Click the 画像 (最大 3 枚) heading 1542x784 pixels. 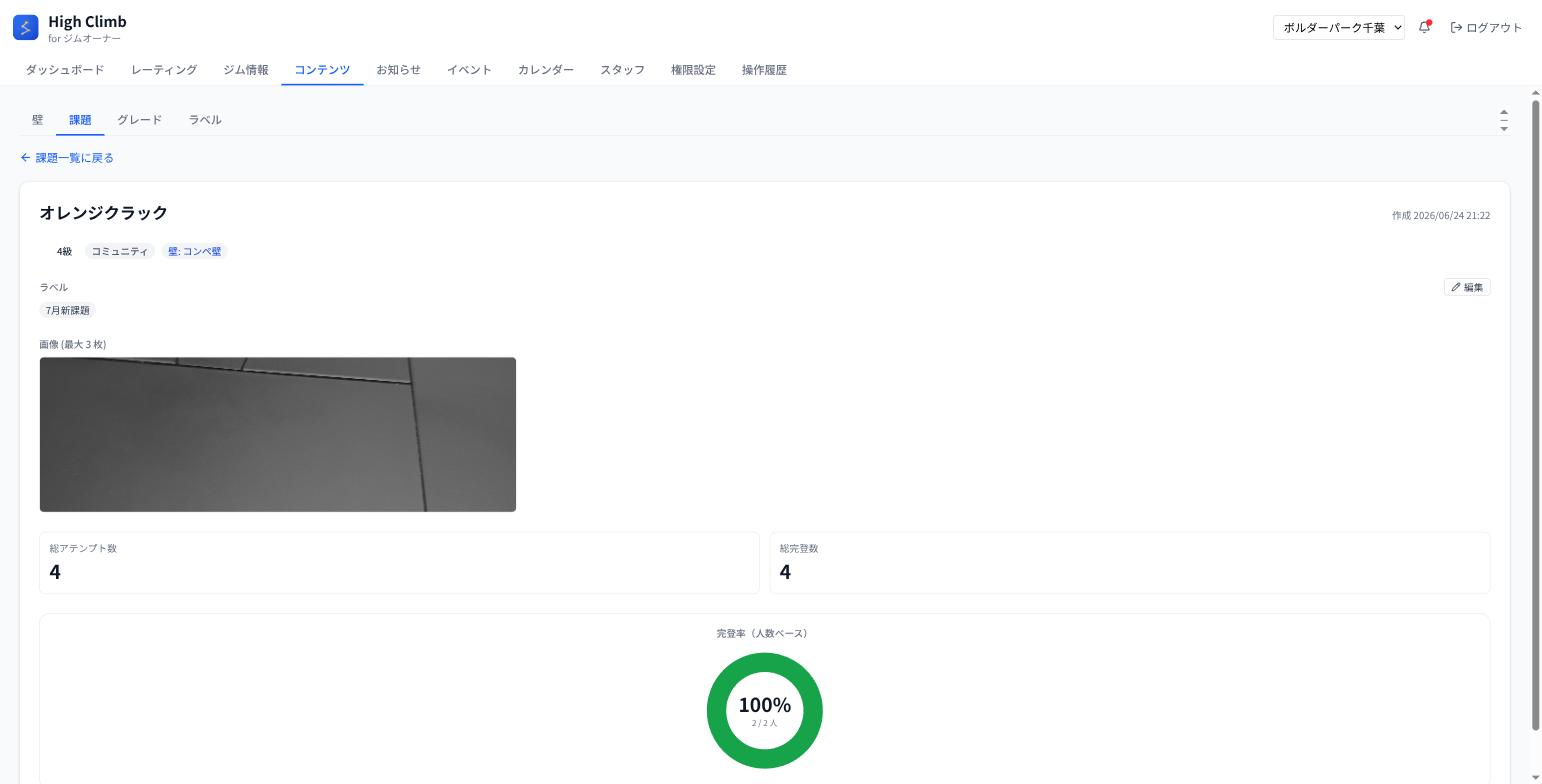click(x=73, y=344)
